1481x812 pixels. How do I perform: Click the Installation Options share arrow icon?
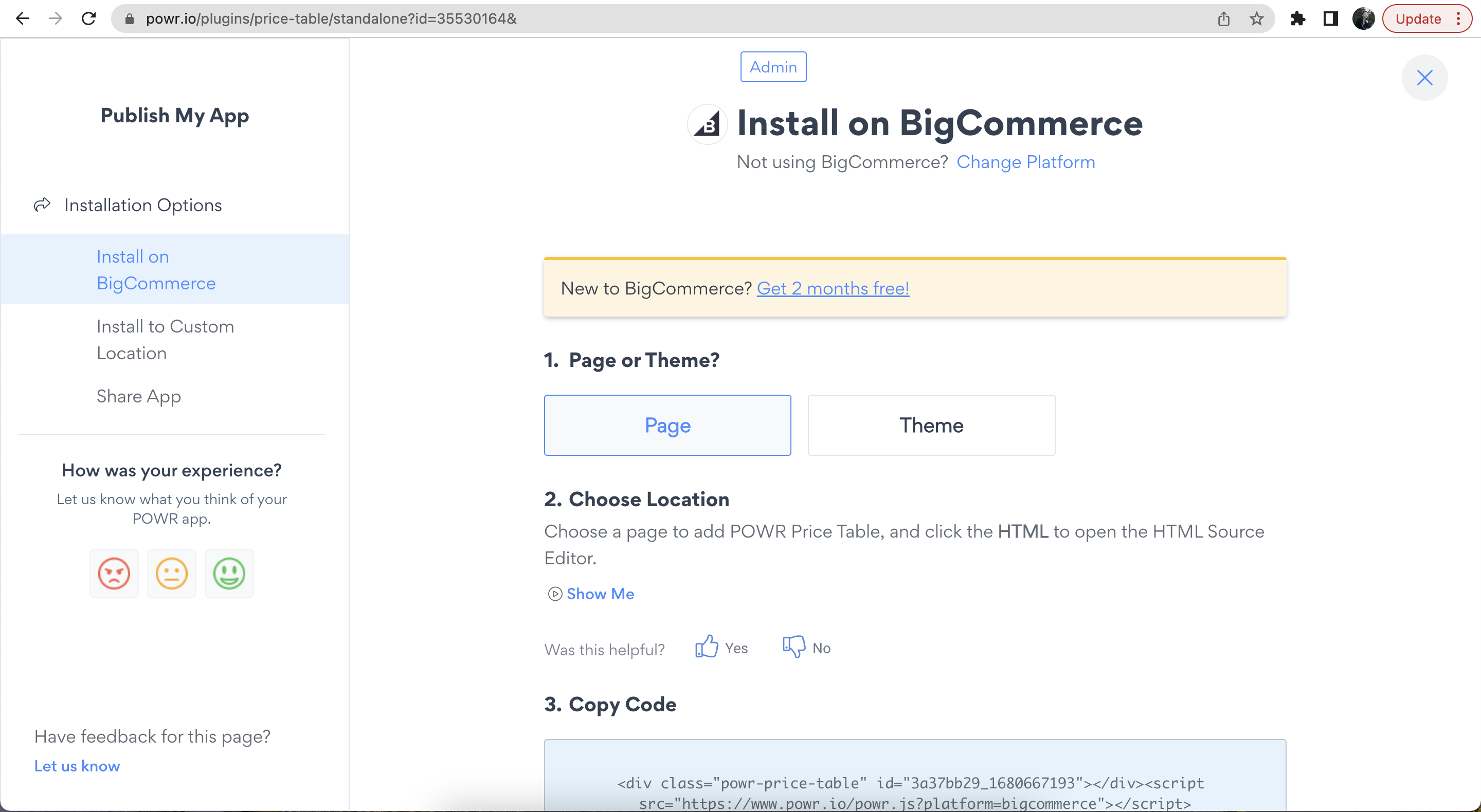42,205
